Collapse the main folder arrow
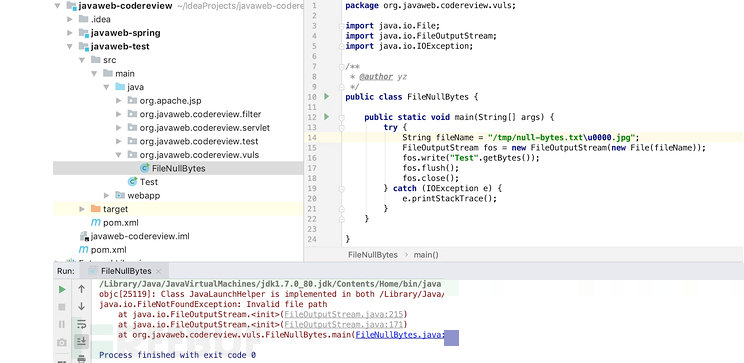Screen dimensions: 744x363 click(x=94, y=74)
